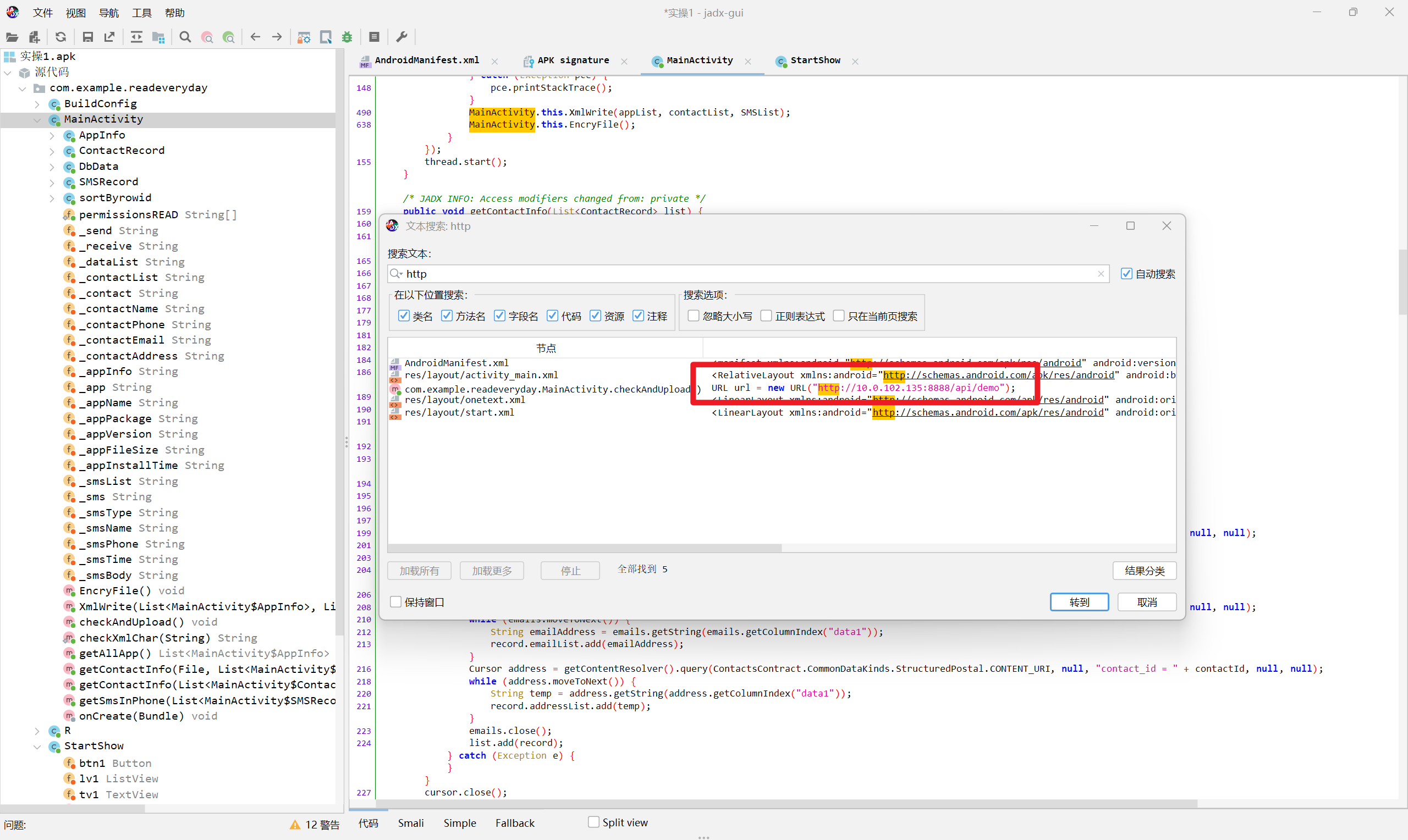Toggle 类名 search location checkbox
Screen dimensions: 1408x840
point(404,316)
